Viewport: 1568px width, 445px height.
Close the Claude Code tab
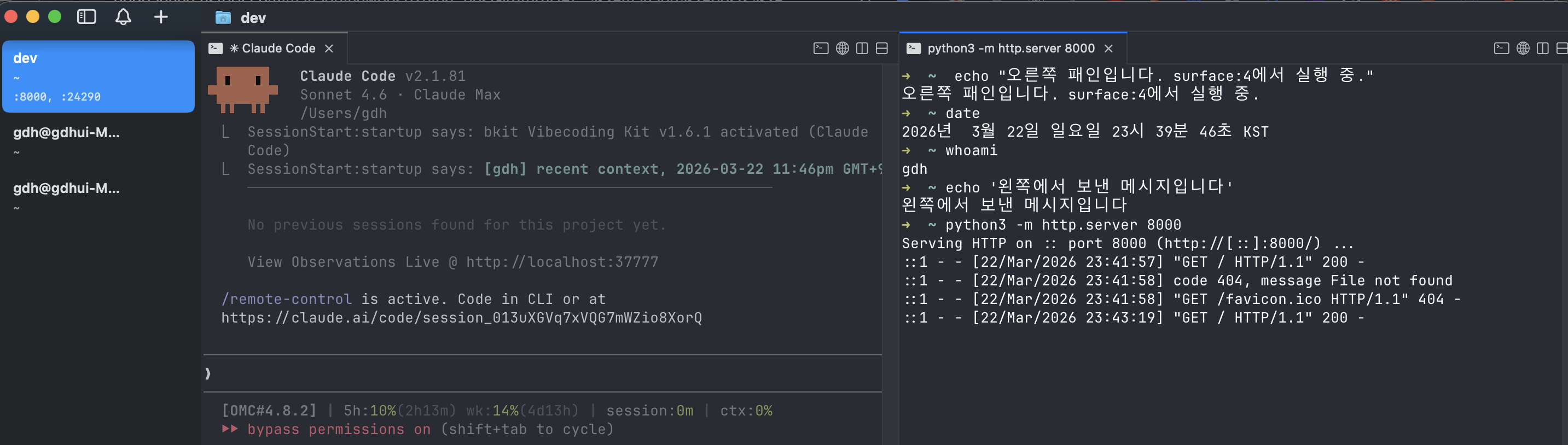point(329,48)
